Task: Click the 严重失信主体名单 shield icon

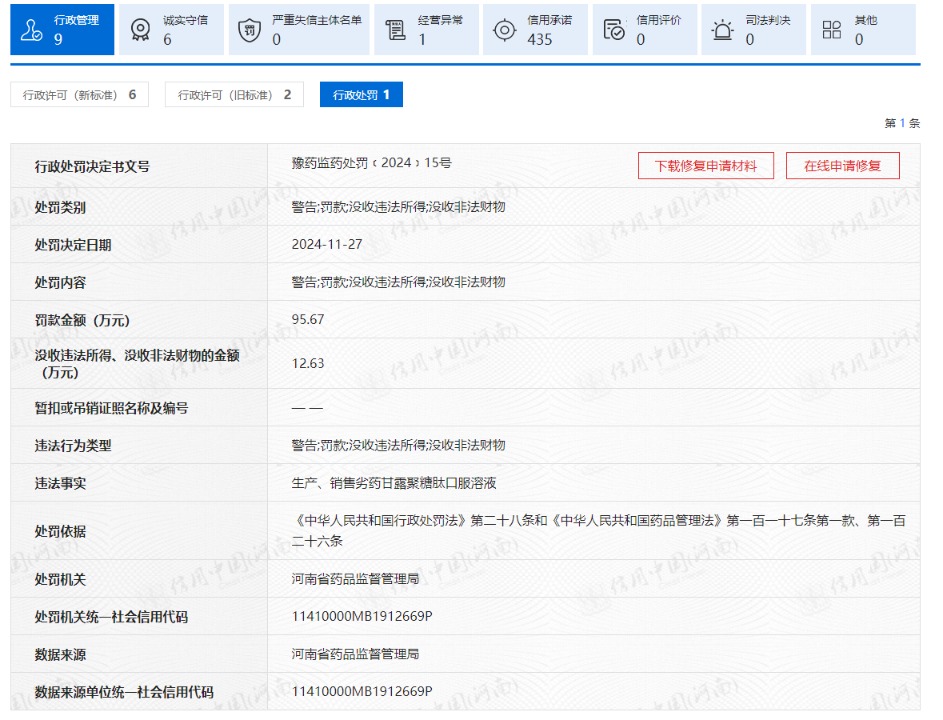Action: tap(250, 30)
